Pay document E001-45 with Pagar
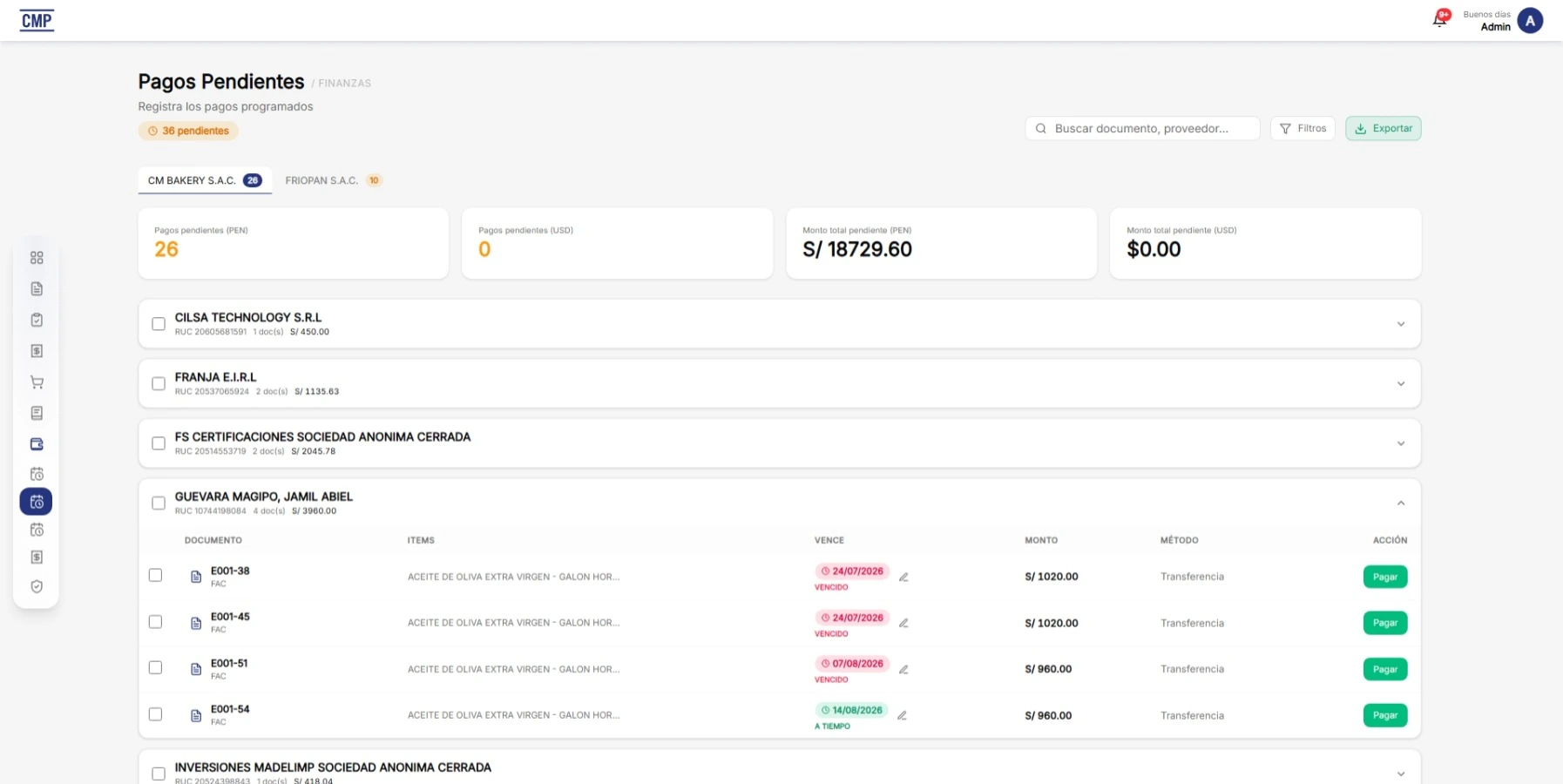The width and height of the screenshot is (1563, 784). point(1385,623)
